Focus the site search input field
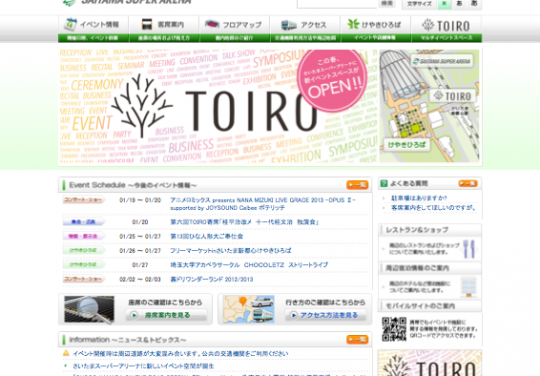Screen dimensions: 540x376 [x=337, y=4]
